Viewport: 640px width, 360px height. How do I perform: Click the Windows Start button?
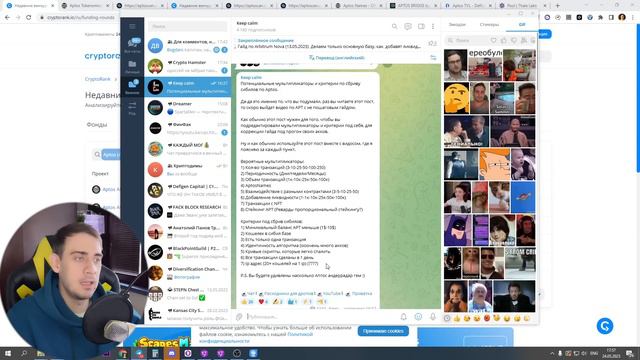pyautogui.click(x=7, y=353)
